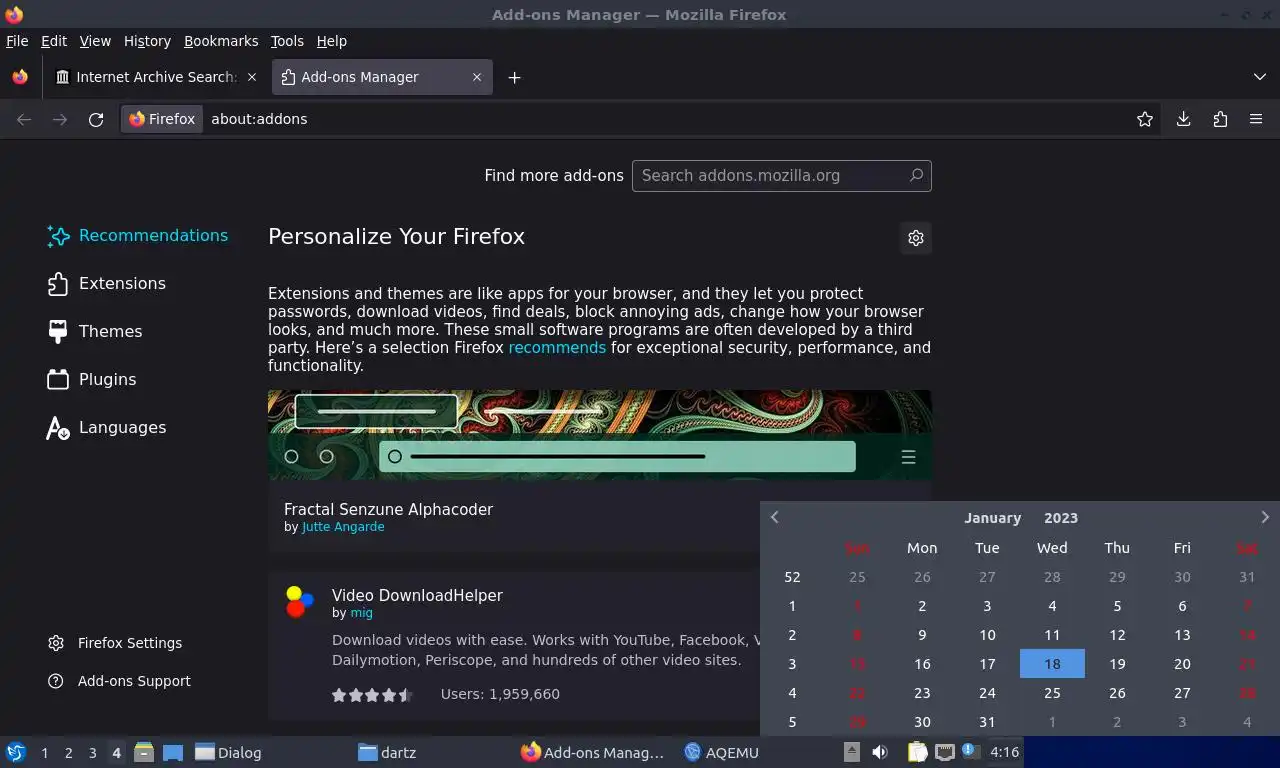Open the application launcher menu in the taskbar
This screenshot has height=768, width=1280.
coord(16,752)
